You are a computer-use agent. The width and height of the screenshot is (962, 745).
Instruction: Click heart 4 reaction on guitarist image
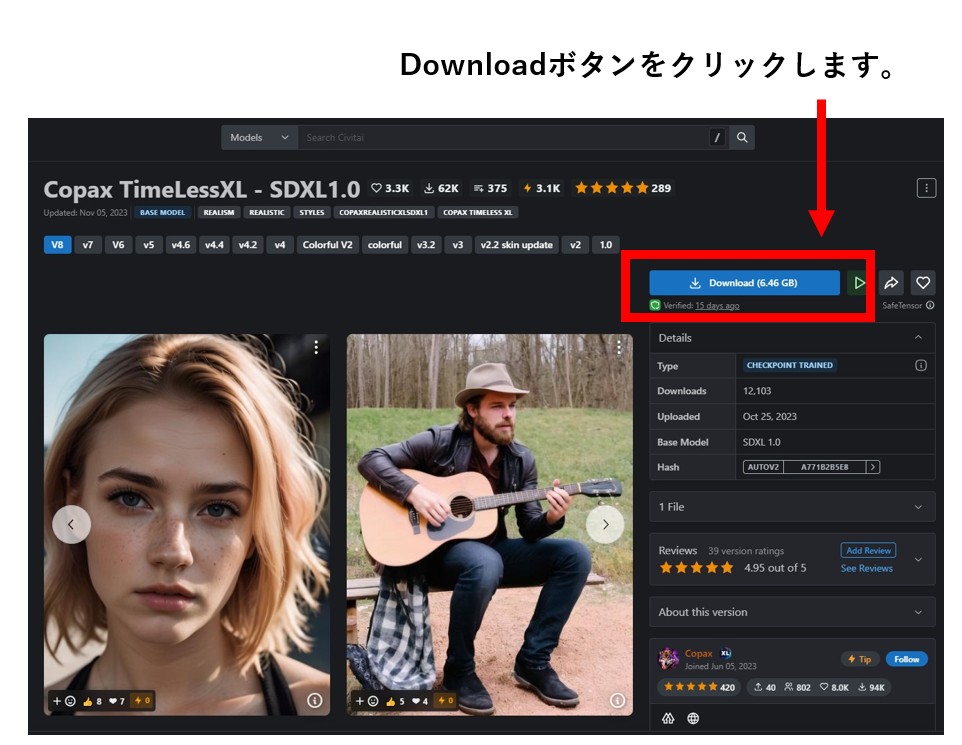pos(420,701)
